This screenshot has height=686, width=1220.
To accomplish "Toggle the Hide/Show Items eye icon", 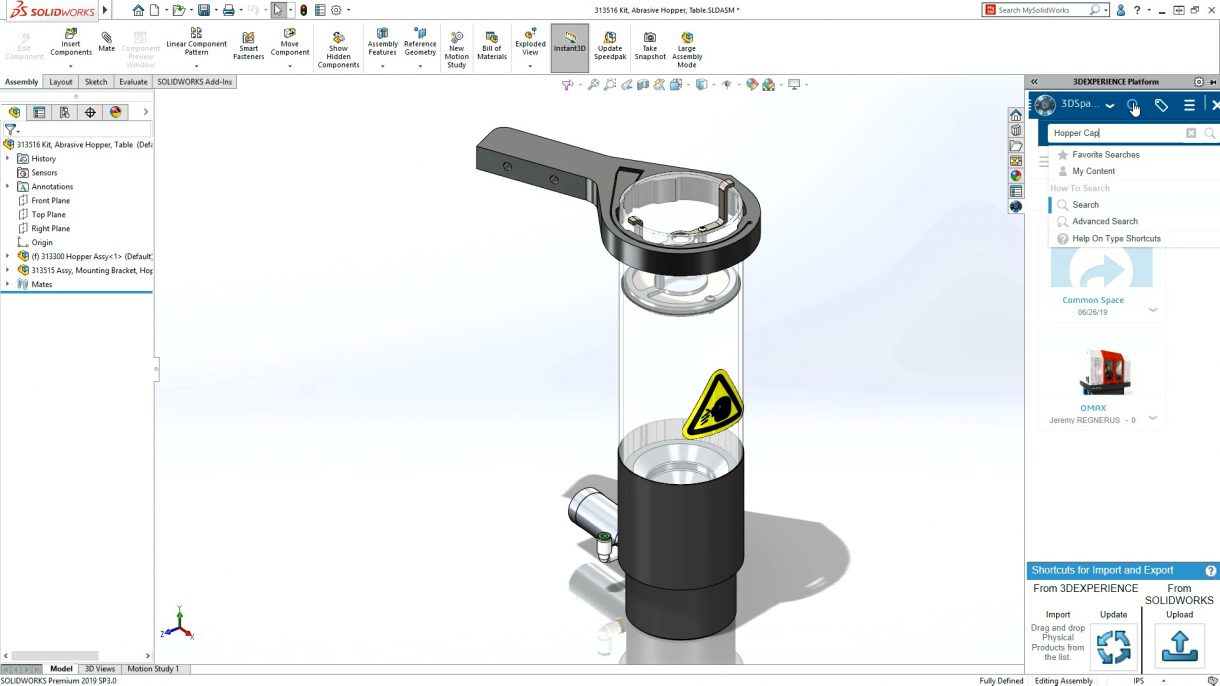I will [727, 85].
